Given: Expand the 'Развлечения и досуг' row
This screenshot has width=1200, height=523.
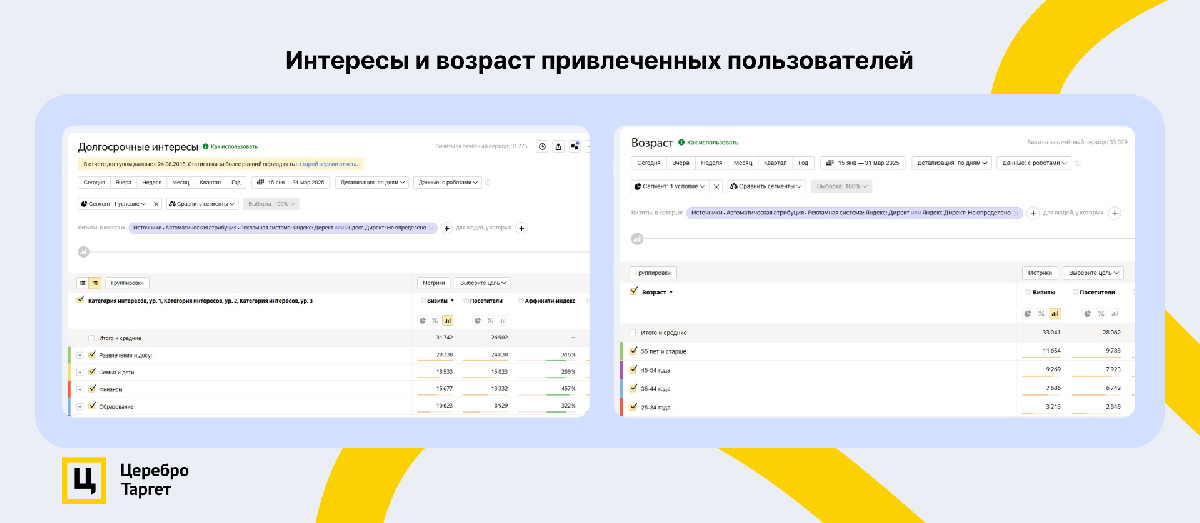Looking at the screenshot, I should tap(80, 355).
